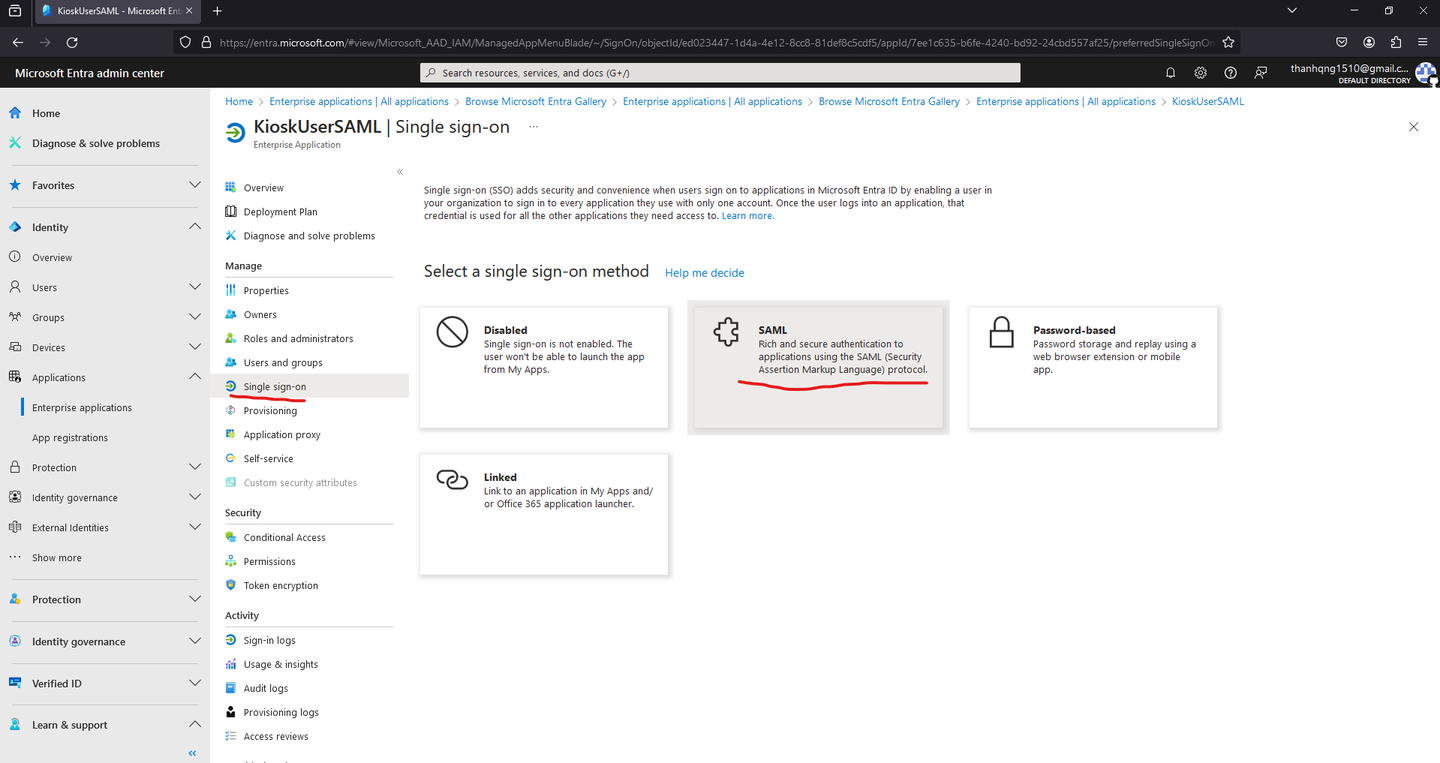Expand the Devices chevron in sidebar
1440x763 pixels.
click(195, 347)
